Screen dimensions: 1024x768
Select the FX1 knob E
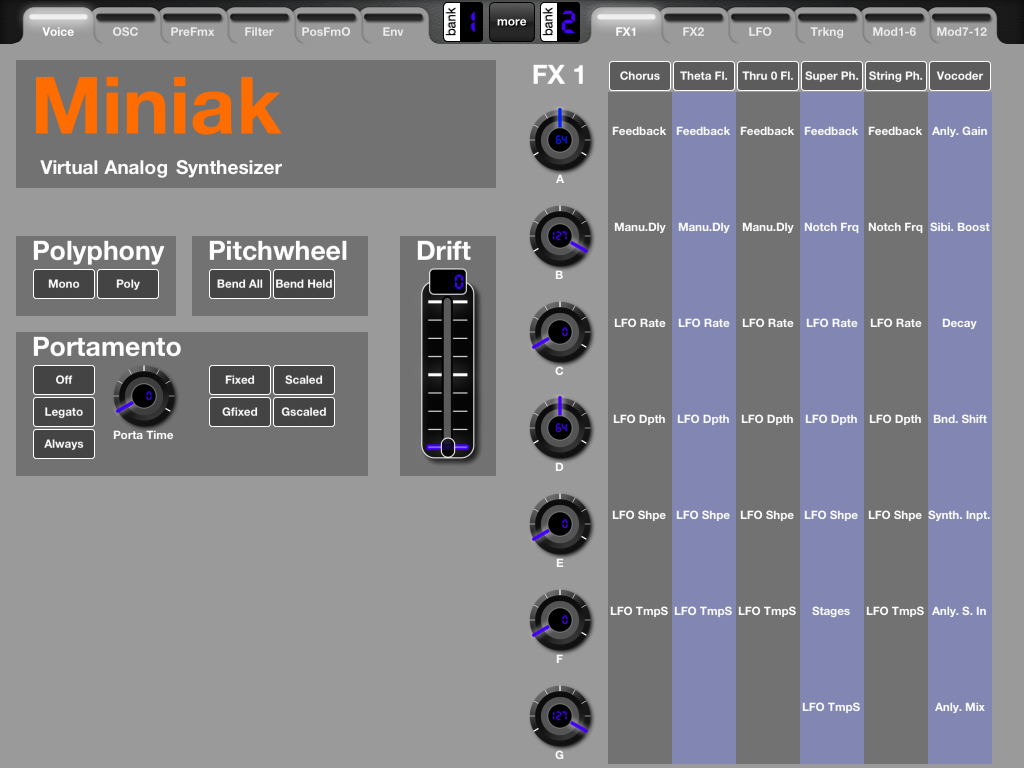pyautogui.click(x=560, y=524)
